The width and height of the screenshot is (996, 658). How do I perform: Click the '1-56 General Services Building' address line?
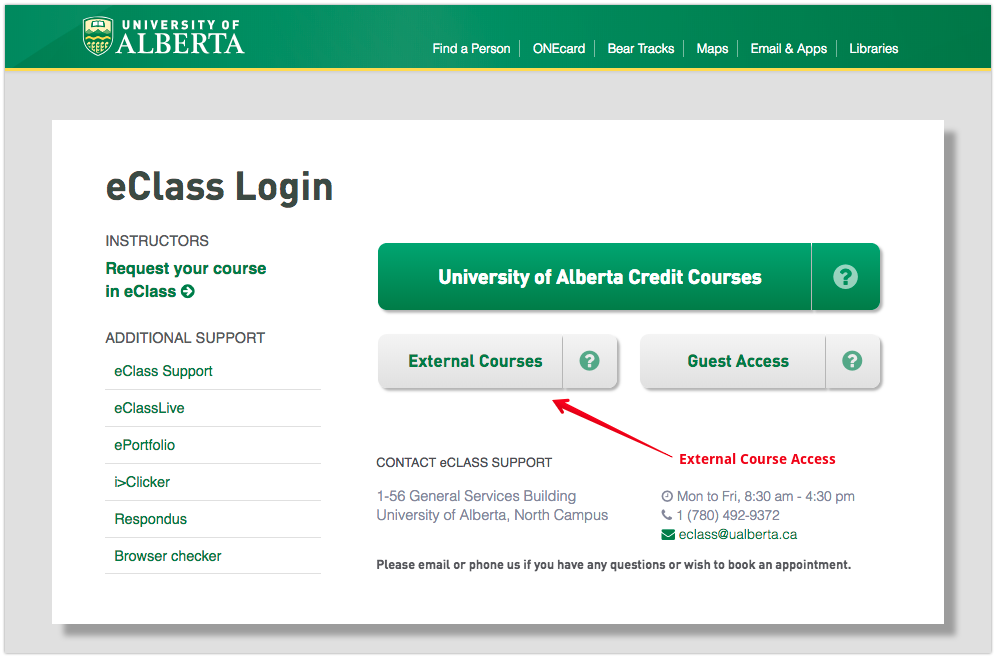[476, 496]
